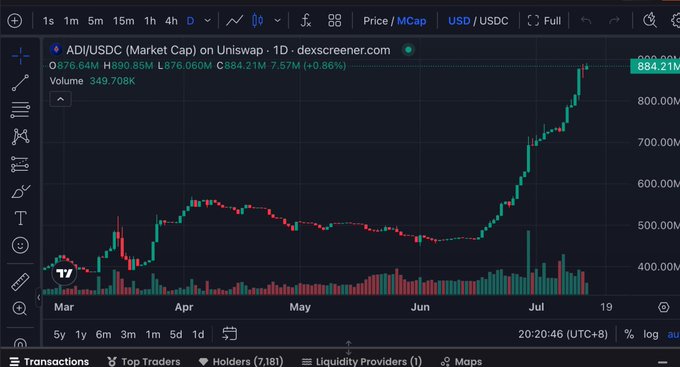
Task: Open the fx indicators menu
Action: (x=306, y=20)
